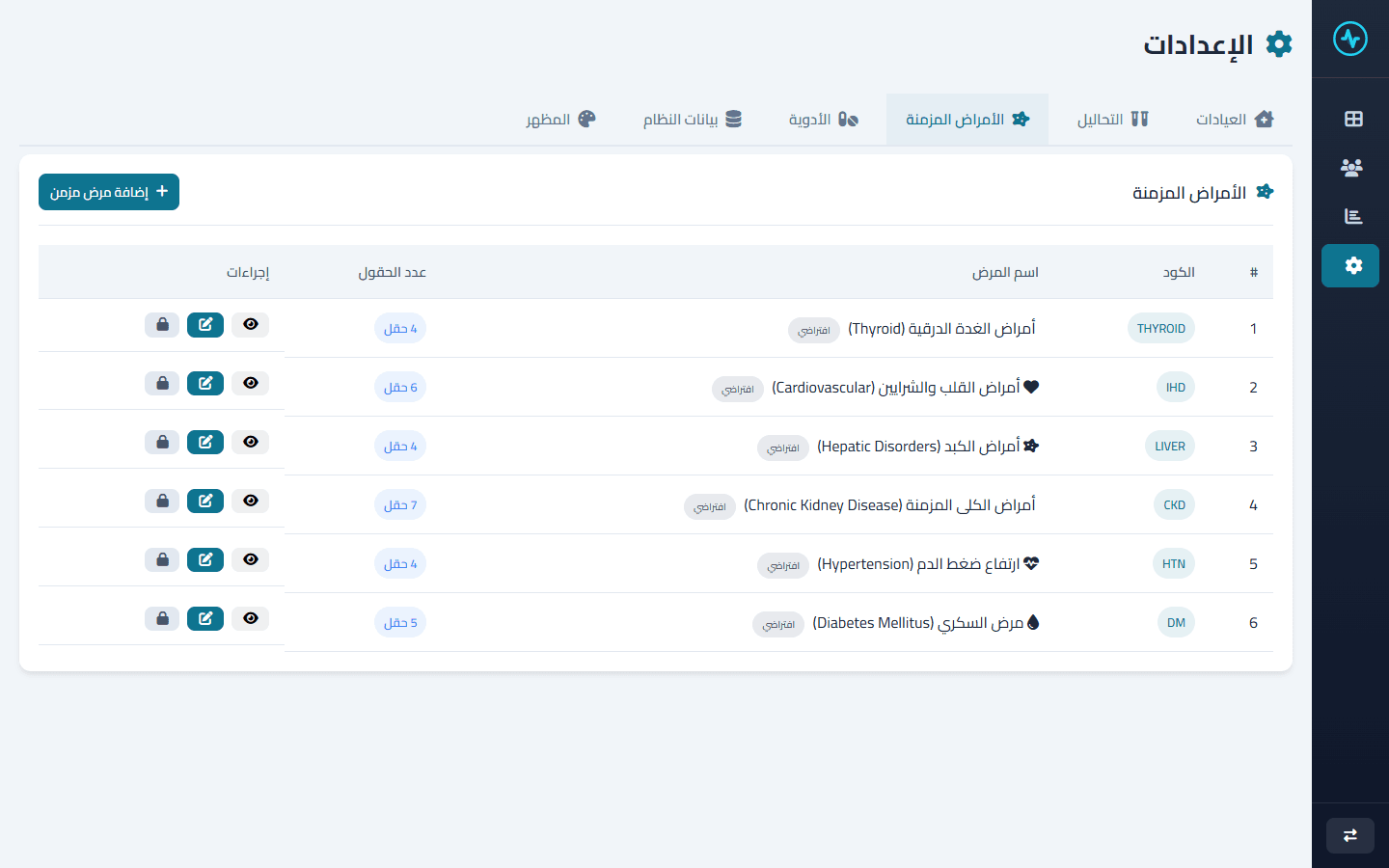This screenshot has height=868, width=1389.
Task: Click إضافة مرض مزمن button
Action: tap(109, 192)
